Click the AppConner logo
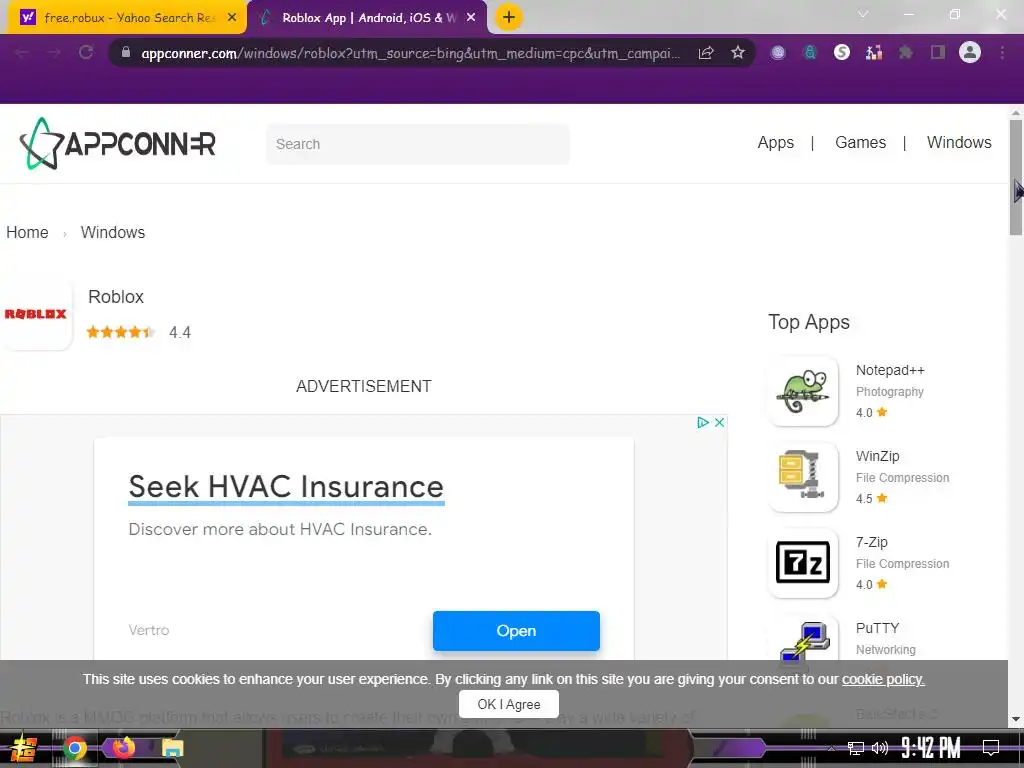 [x=118, y=143]
